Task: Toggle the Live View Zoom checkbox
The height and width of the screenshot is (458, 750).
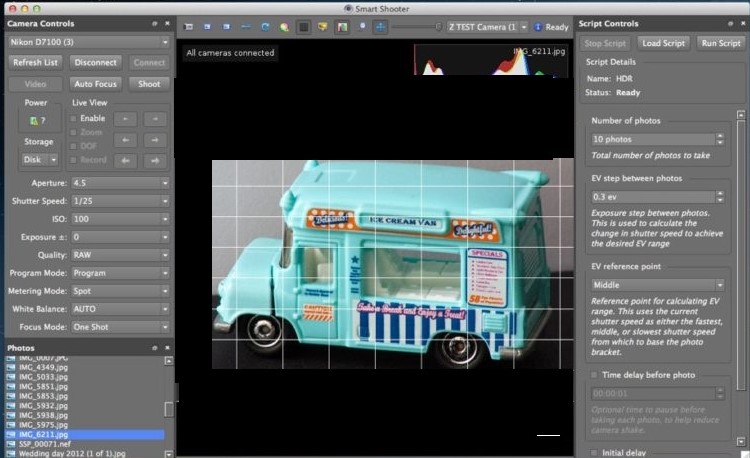Action: click(74, 132)
